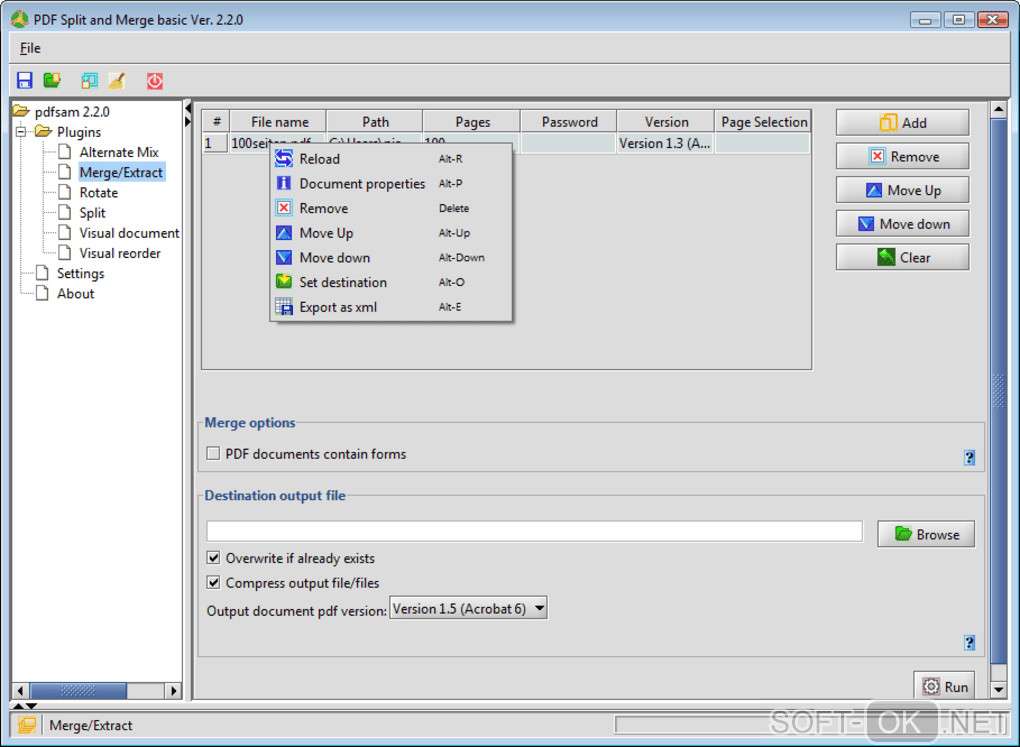Uncheck Overwrite if already exists

point(213,558)
